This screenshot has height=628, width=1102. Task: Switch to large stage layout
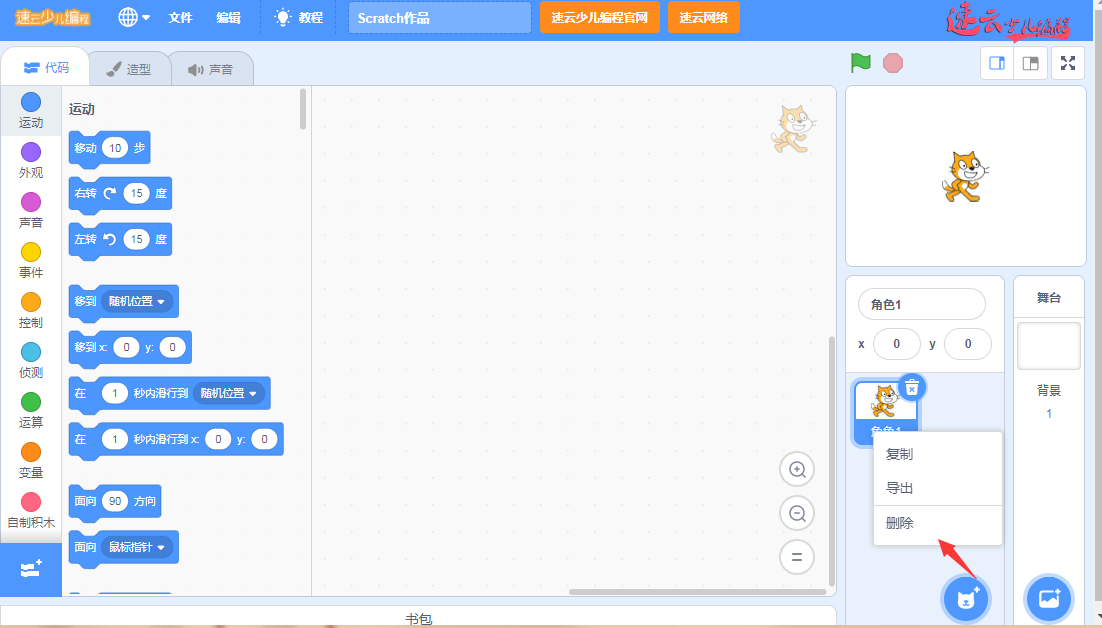point(1030,63)
